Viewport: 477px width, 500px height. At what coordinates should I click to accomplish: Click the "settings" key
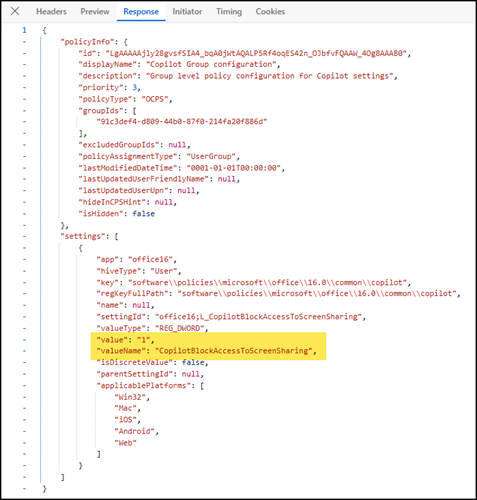[82, 236]
